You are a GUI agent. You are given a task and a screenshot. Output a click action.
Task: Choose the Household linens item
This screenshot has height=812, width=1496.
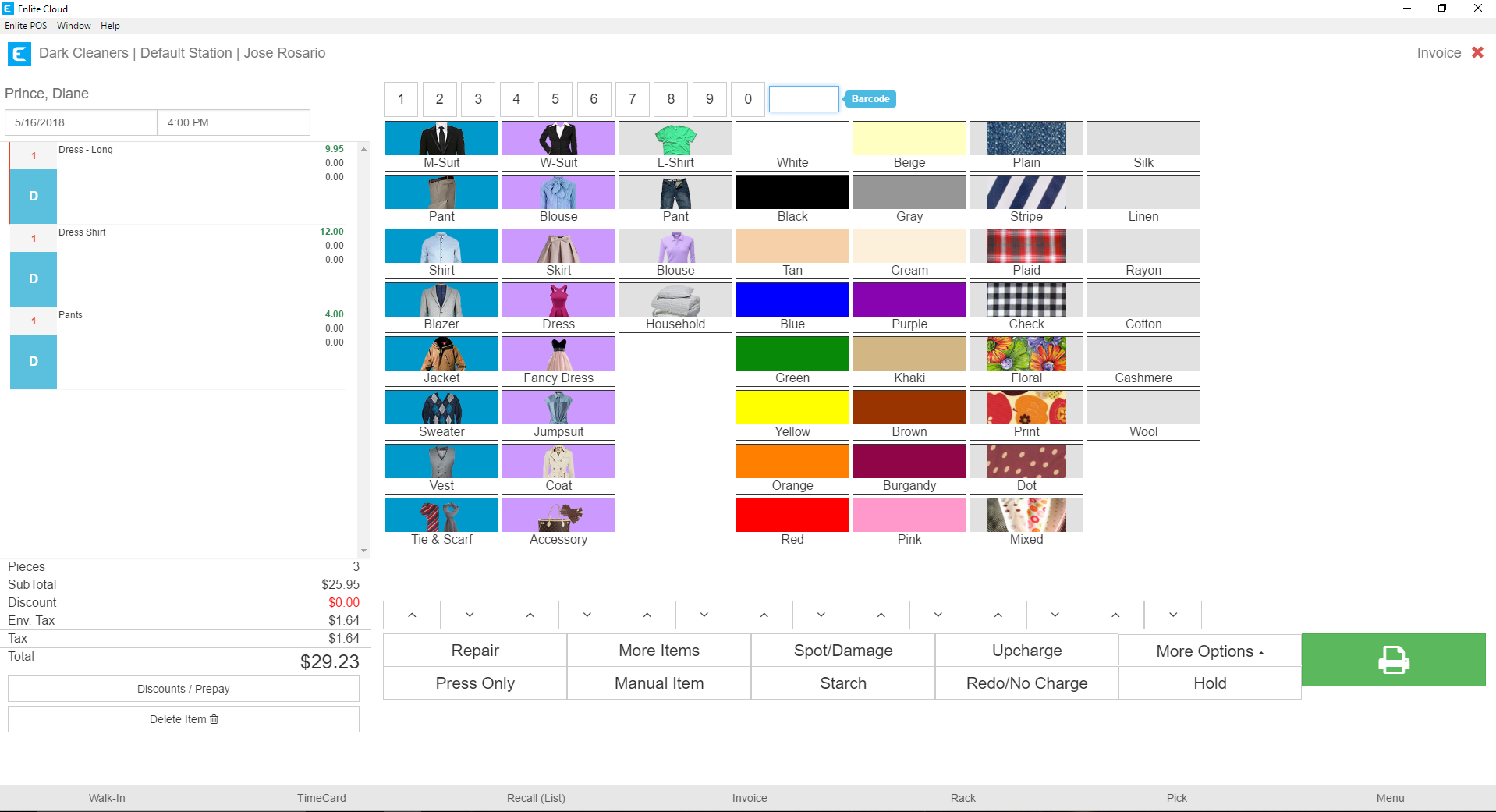click(675, 307)
